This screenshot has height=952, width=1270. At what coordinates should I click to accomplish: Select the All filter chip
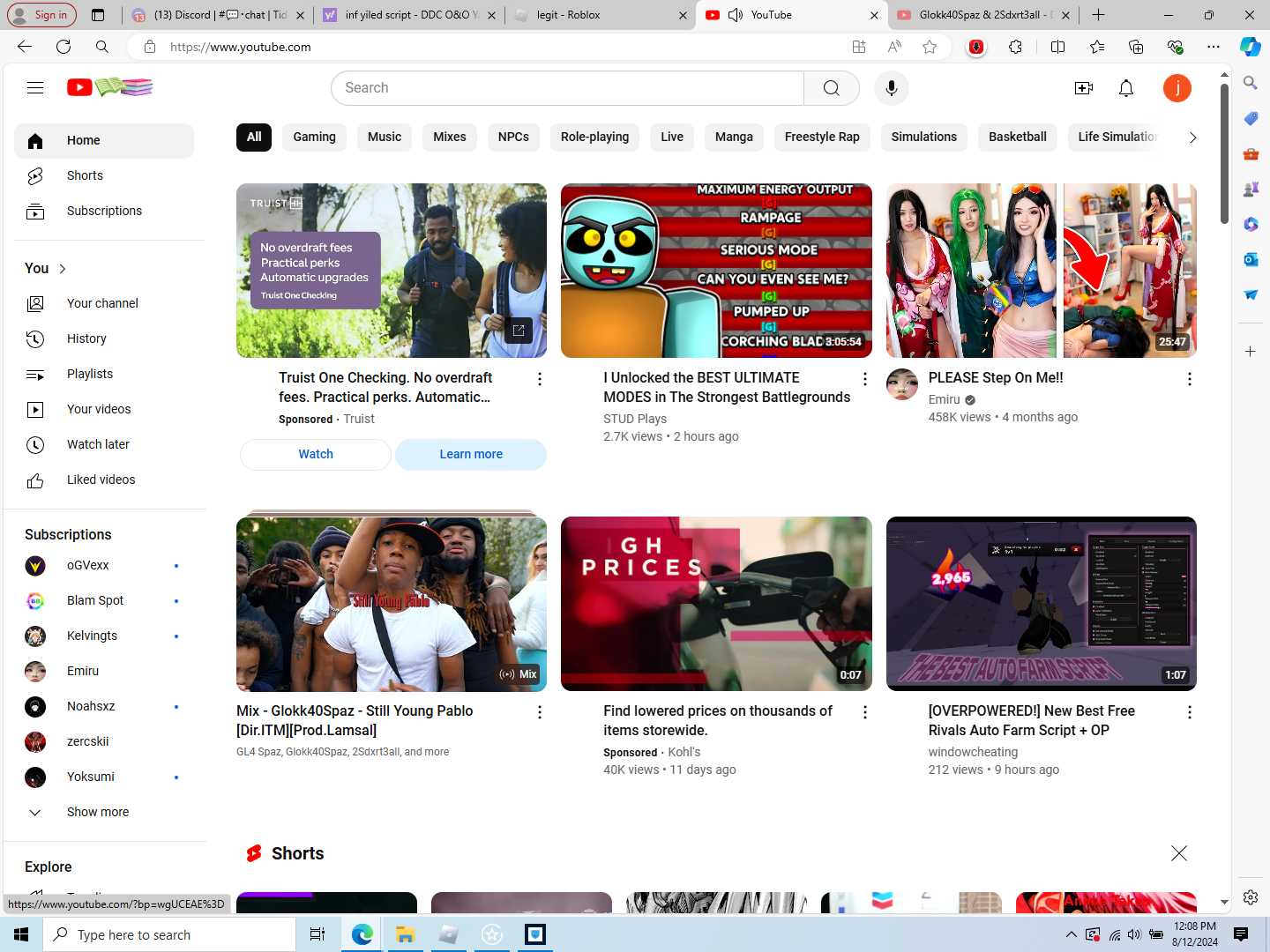[x=254, y=138]
